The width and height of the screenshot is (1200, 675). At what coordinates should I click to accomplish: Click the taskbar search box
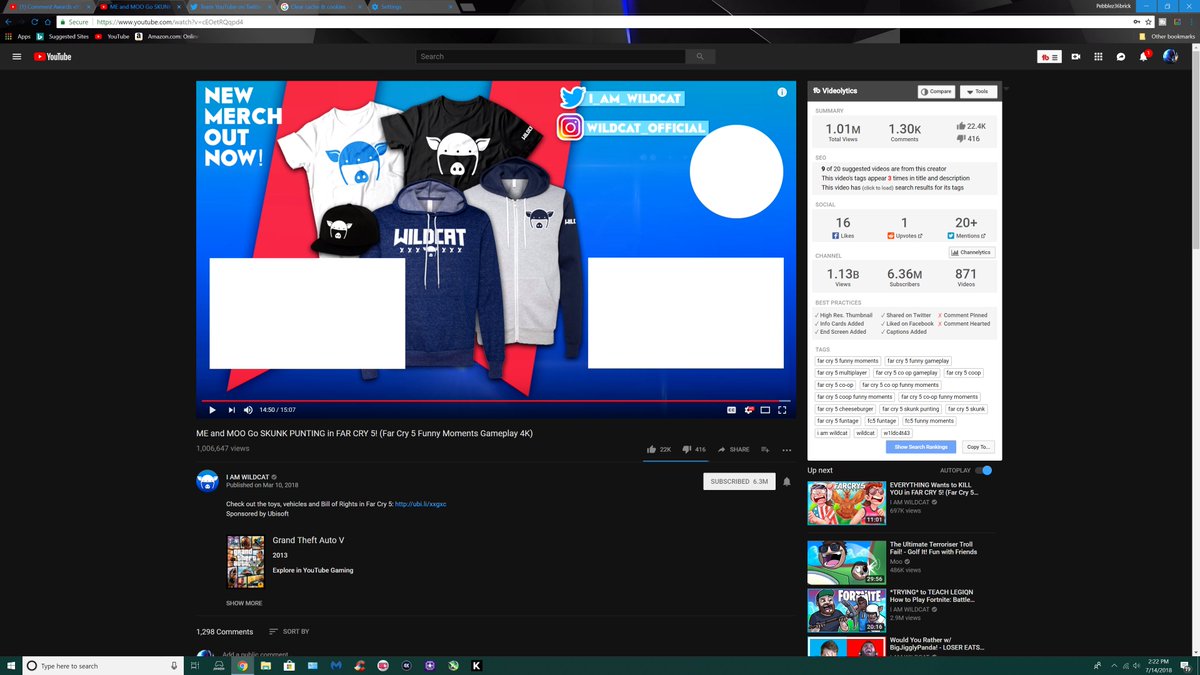[103, 665]
